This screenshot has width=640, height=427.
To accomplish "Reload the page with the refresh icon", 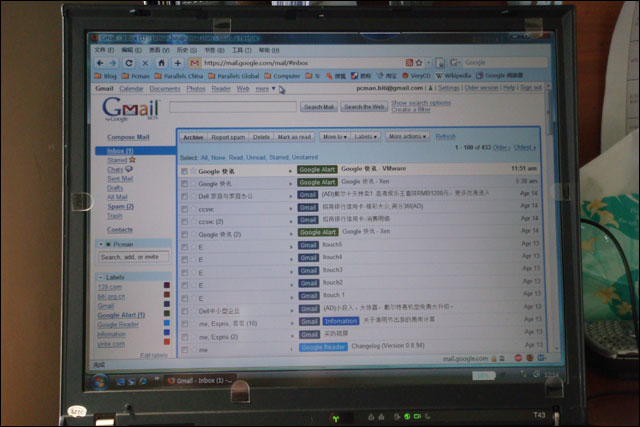I will pyautogui.click(x=129, y=63).
